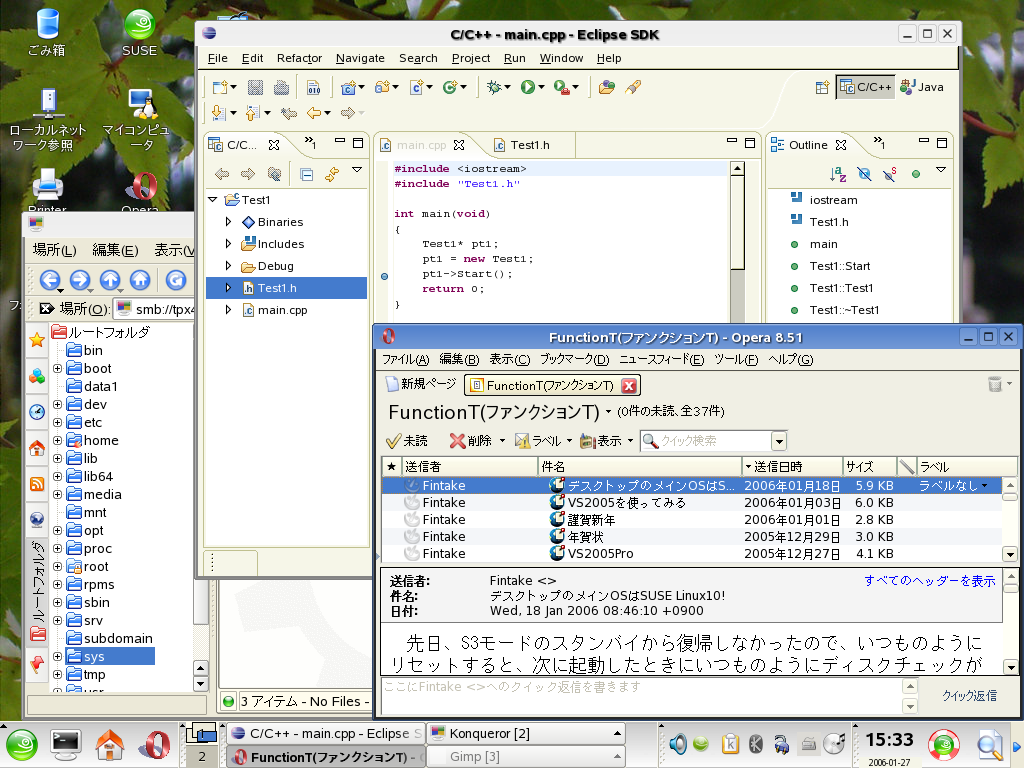Click the 削除 delete button in Opera mail
Viewport: 1024px width, 768px height.
(472, 441)
